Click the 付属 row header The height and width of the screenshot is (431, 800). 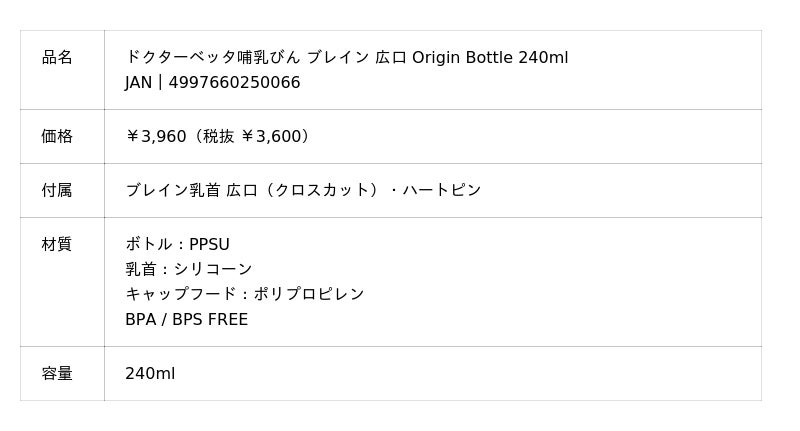pyautogui.click(x=57, y=190)
